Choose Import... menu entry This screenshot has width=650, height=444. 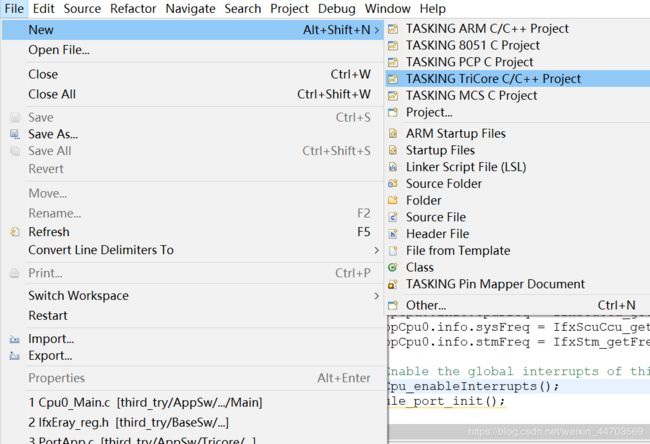[x=194, y=339]
